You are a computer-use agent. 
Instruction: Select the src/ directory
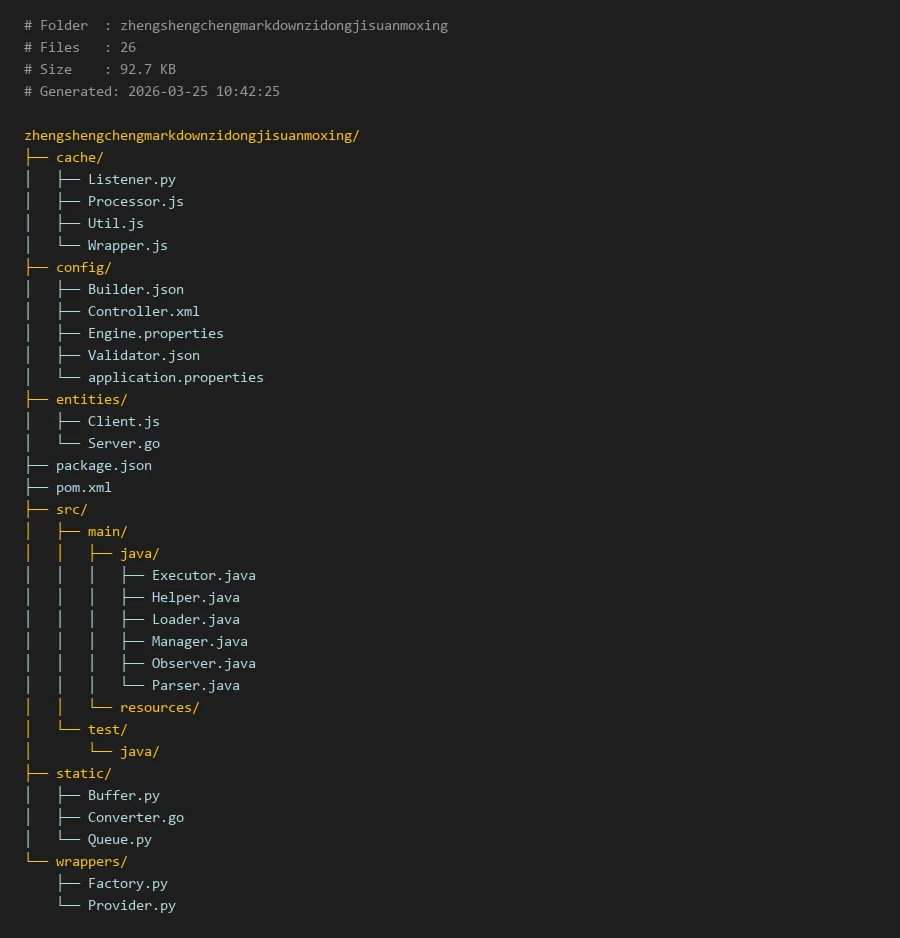click(71, 509)
